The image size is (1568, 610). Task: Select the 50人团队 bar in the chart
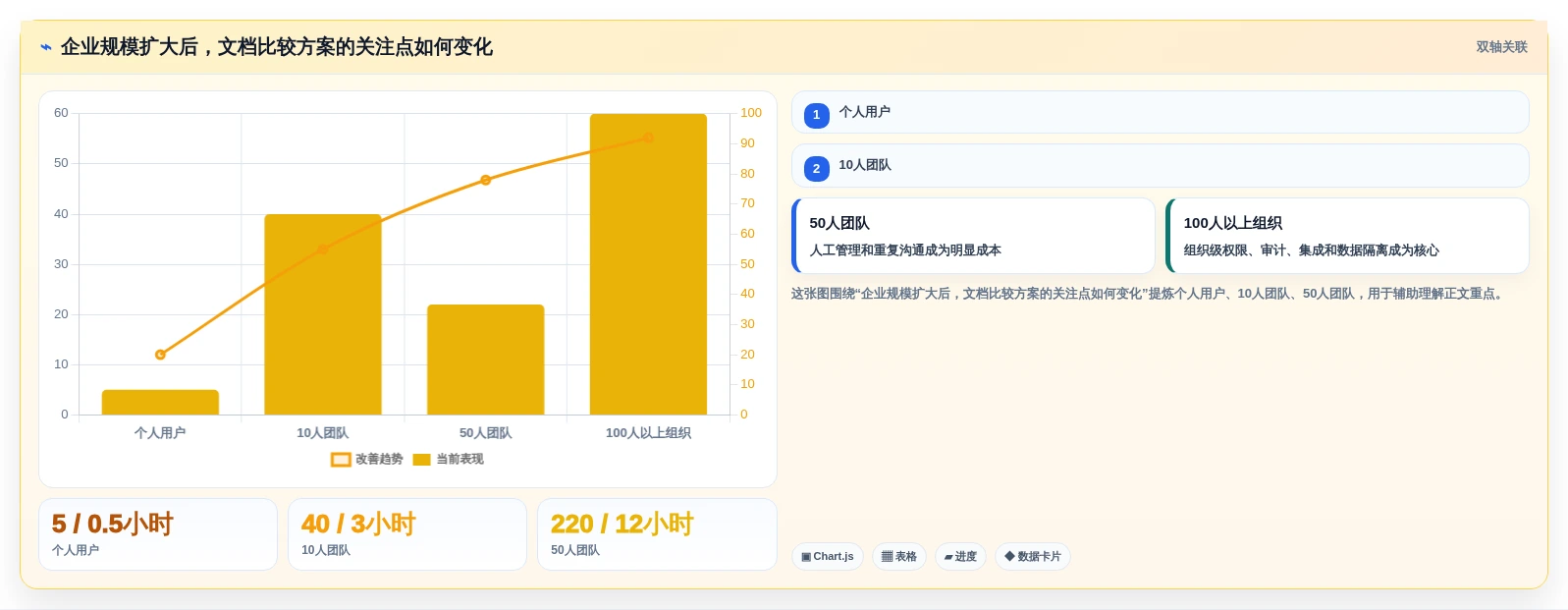coord(486,360)
